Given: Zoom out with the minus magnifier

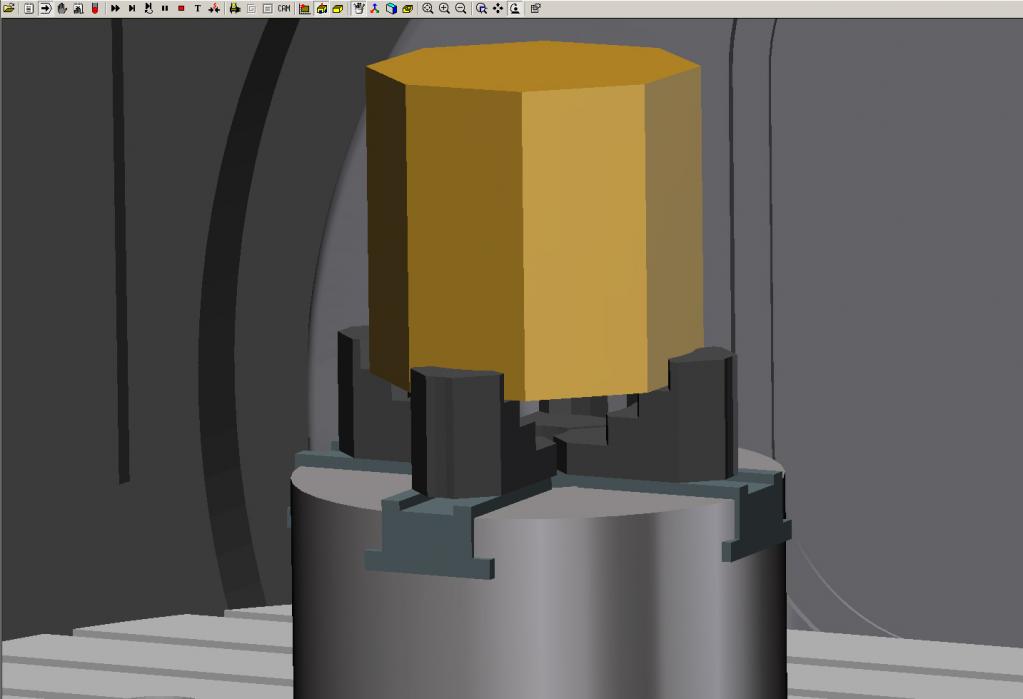Looking at the screenshot, I should point(461,8).
